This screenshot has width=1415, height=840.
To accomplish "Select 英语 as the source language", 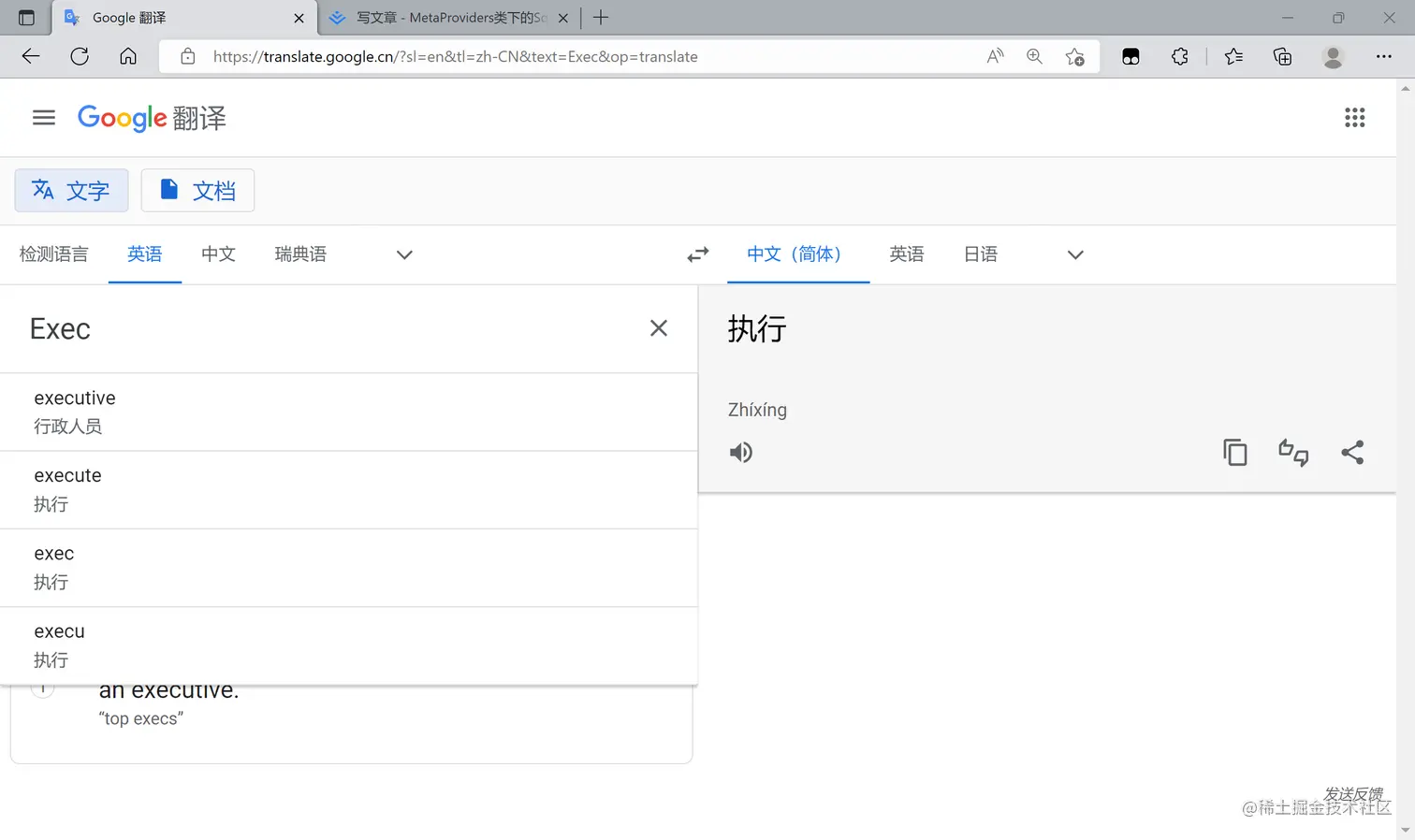I will [145, 254].
